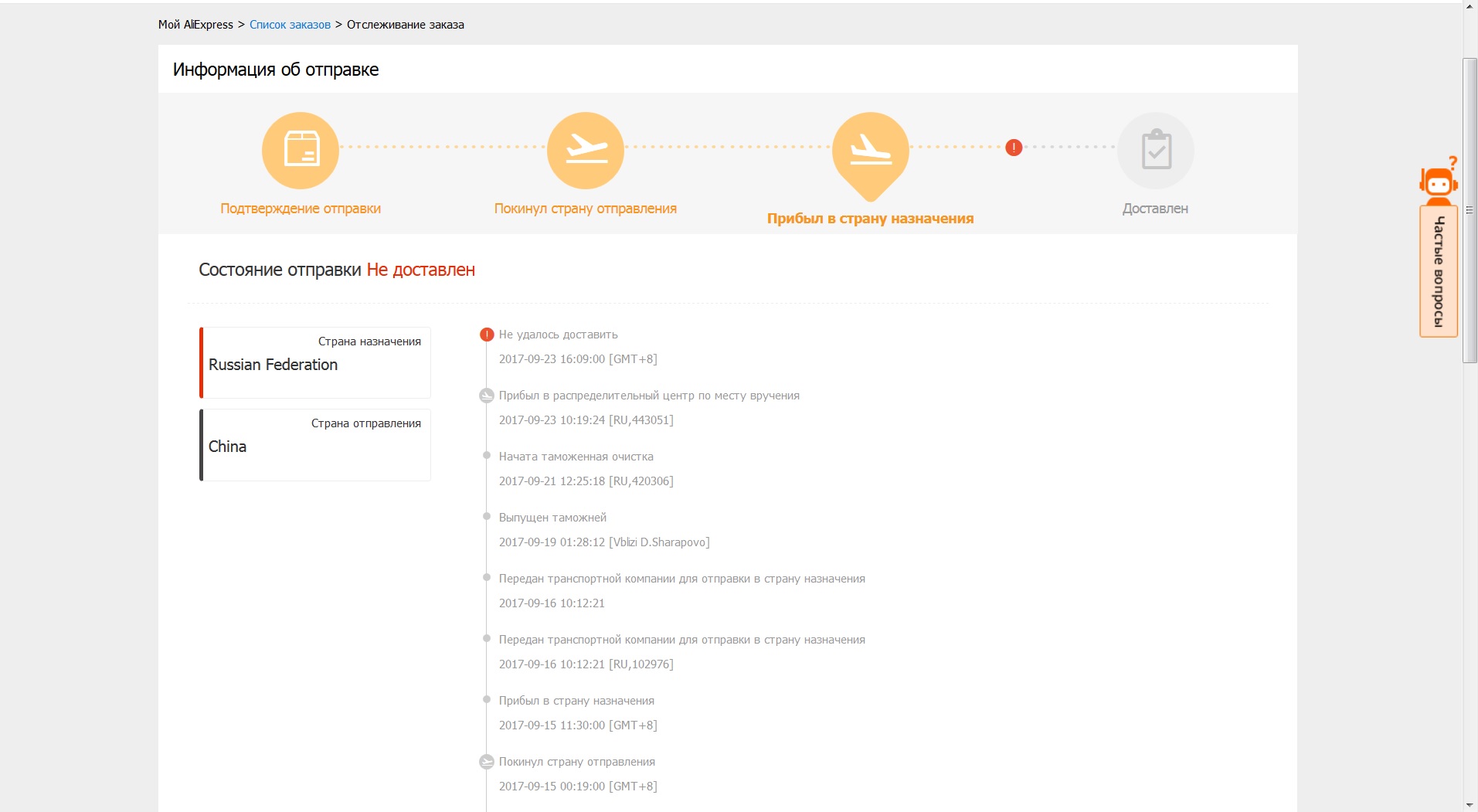Click the customs clearance started timeline marker
Screen dimensions: 1478x812
coord(487,456)
